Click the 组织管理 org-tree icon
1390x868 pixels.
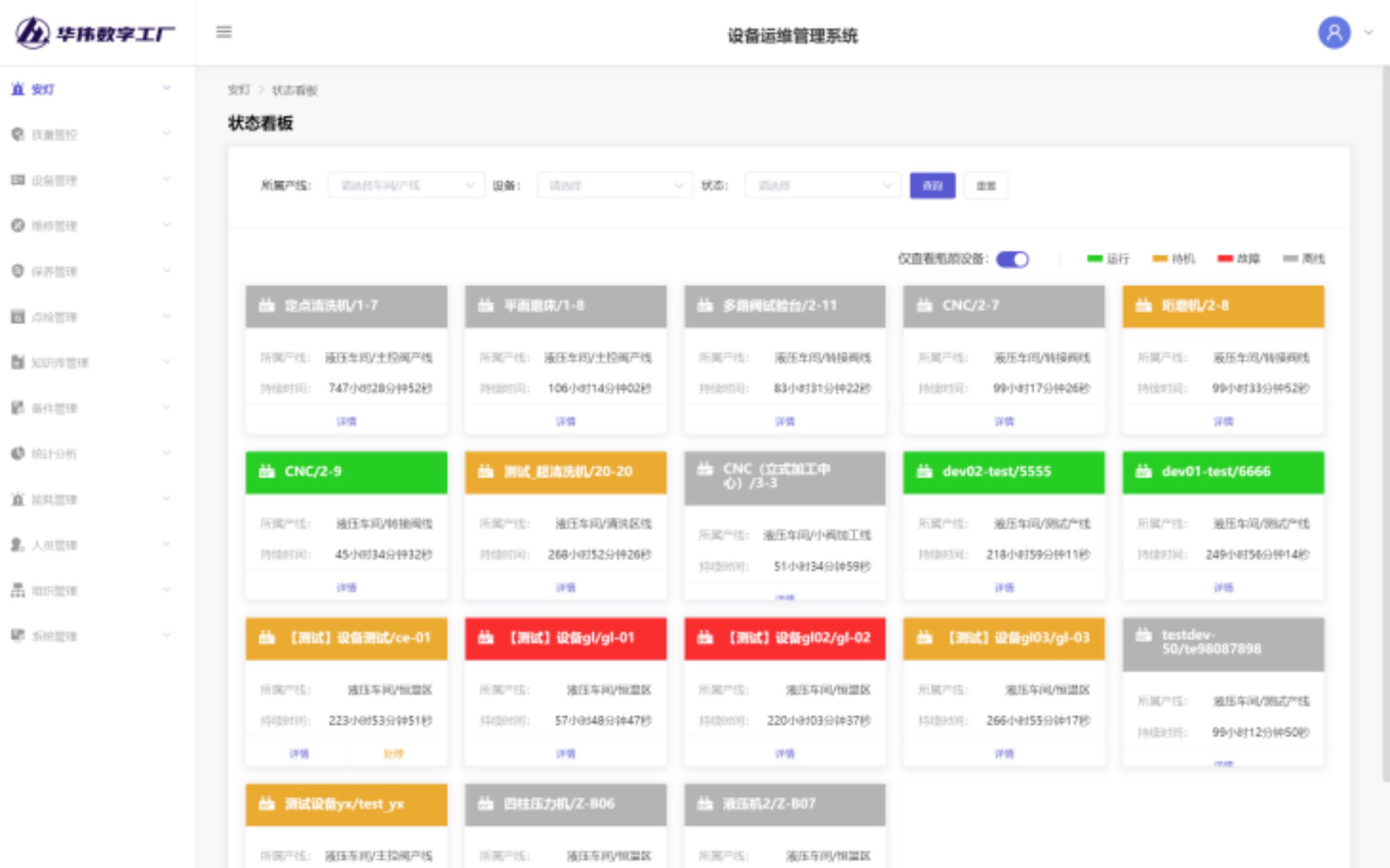18,590
